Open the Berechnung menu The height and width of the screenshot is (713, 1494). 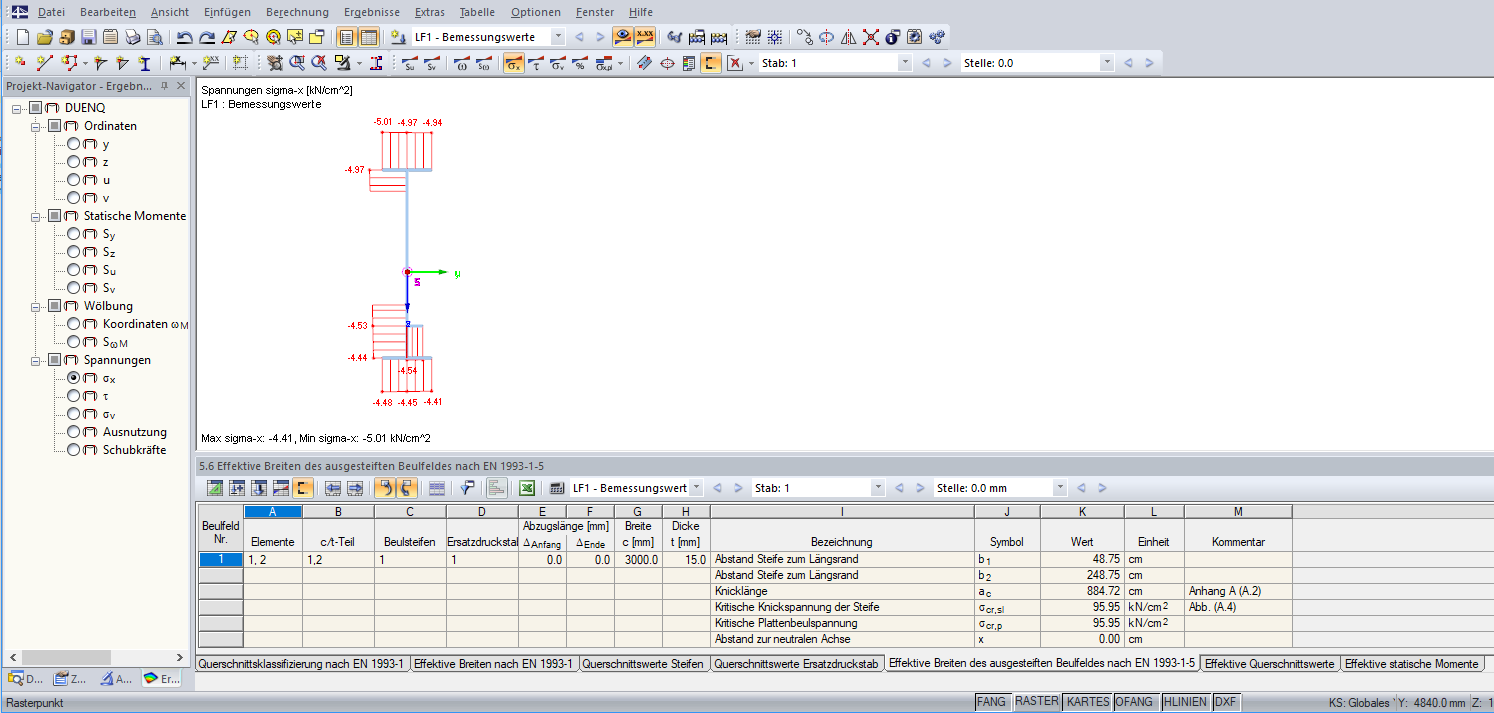point(297,12)
